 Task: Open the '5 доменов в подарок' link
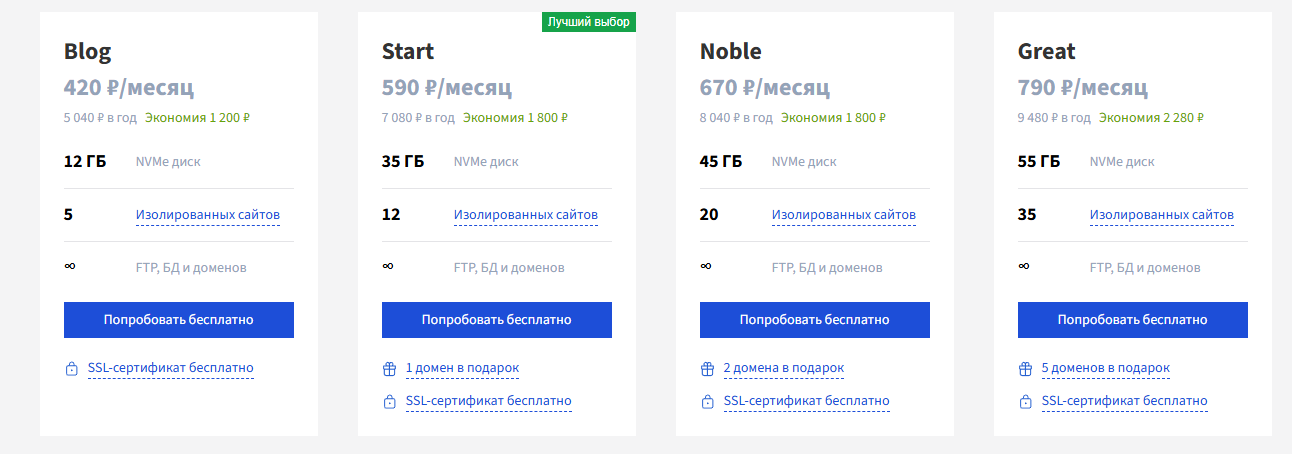point(1105,368)
